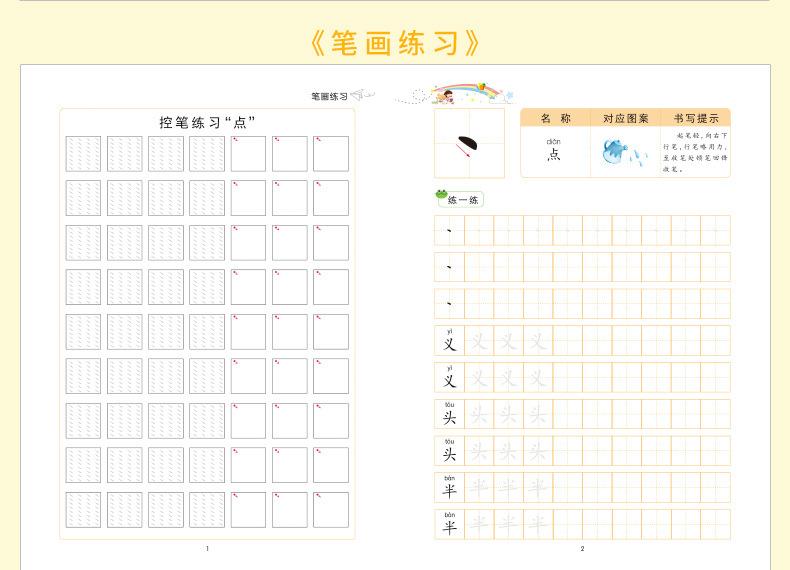The width and height of the screenshot is (790, 570).
Task: Click the top-left dashed tracing box
Action: pos(83,154)
